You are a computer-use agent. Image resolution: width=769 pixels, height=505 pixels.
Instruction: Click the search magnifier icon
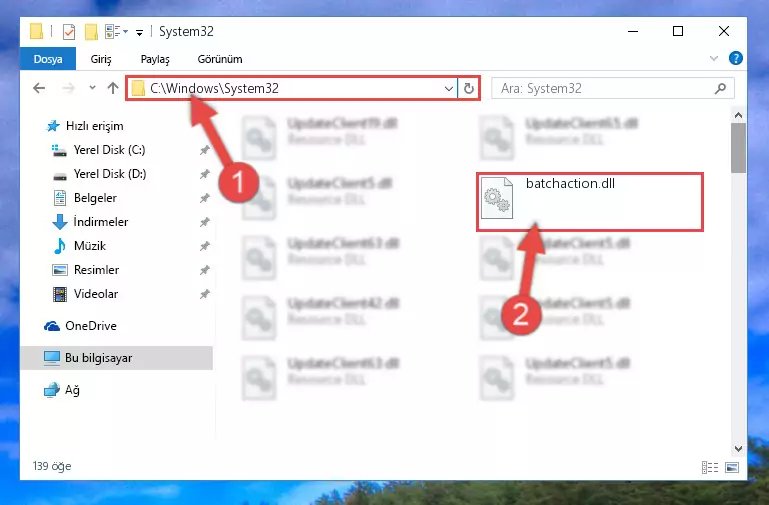click(x=720, y=88)
